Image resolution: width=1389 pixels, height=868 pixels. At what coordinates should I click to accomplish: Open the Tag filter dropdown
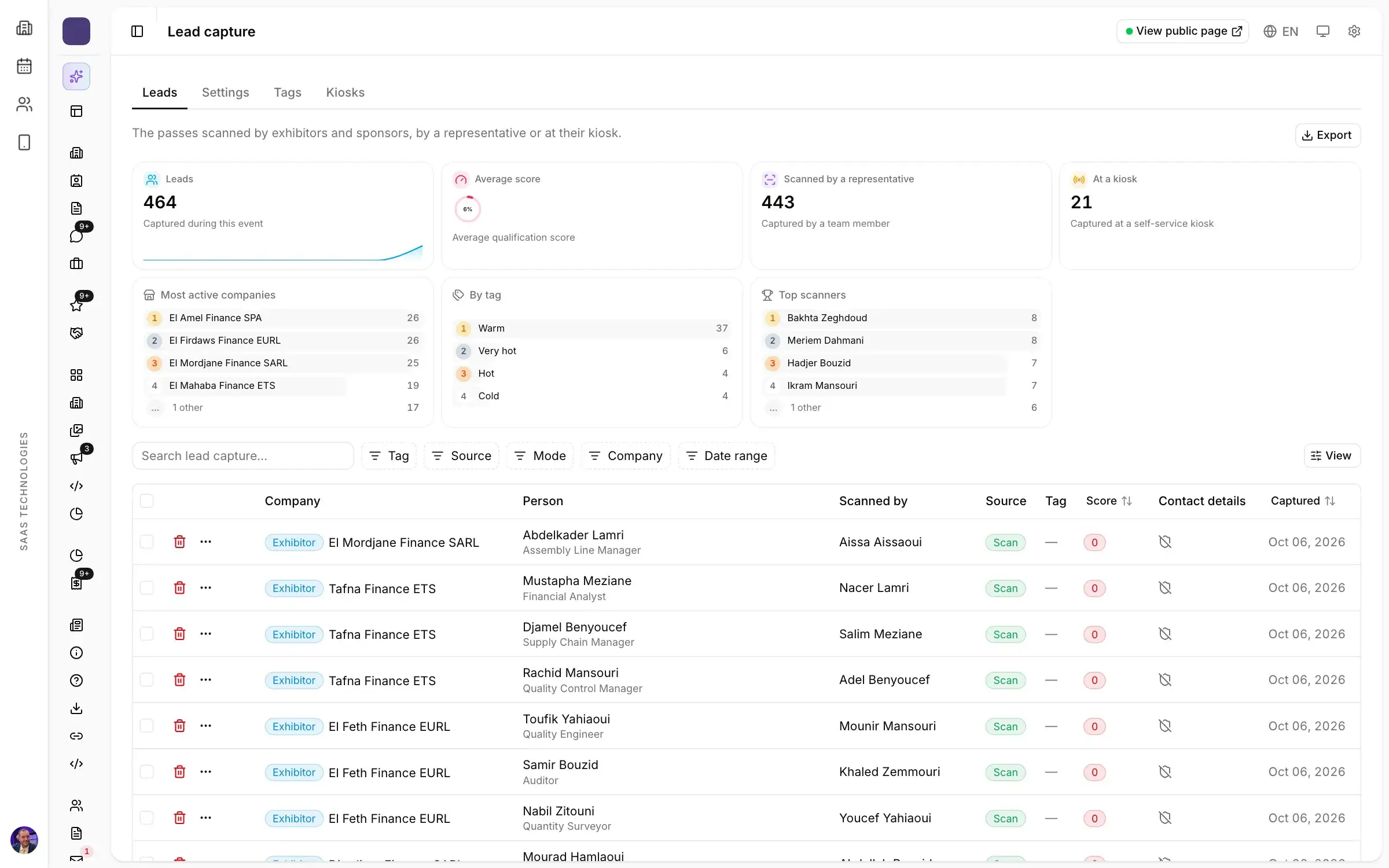(389, 456)
